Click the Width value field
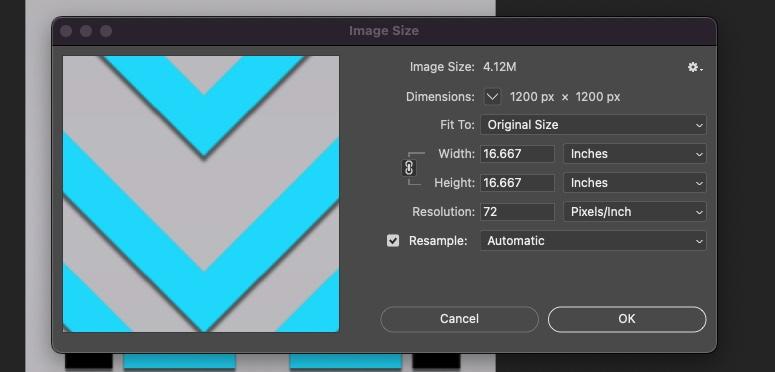Viewport: 775px width, 372px height. (517, 154)
